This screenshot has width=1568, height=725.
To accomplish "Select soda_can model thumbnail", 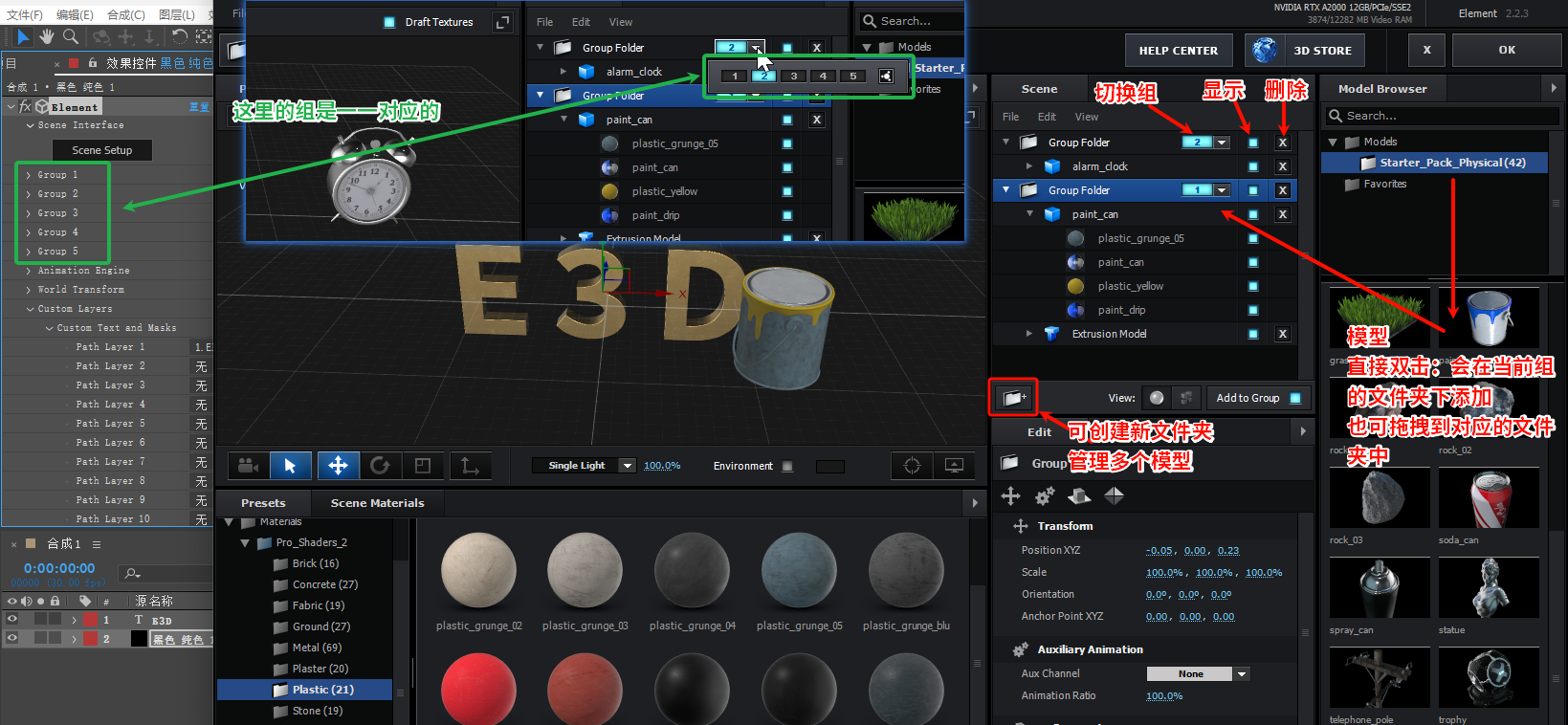I will (1488, 499).
